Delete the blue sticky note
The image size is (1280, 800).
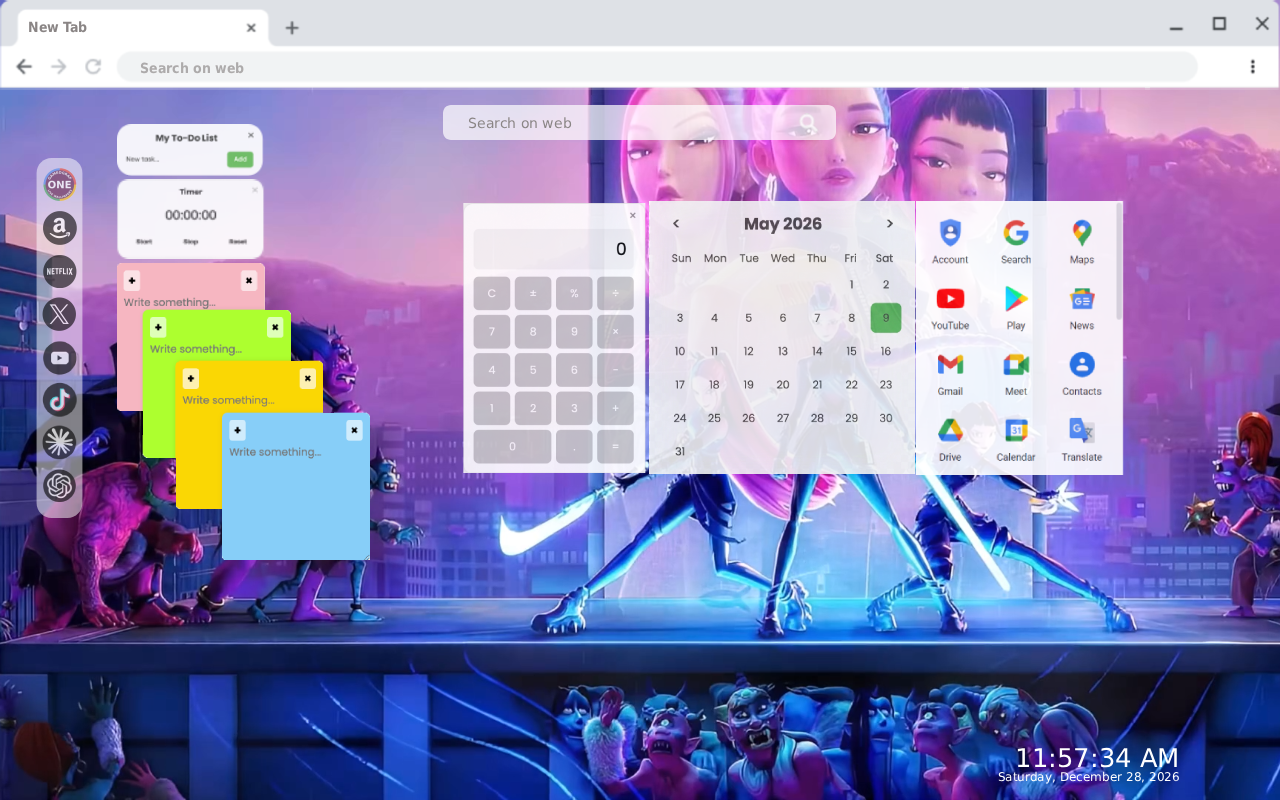tap(354, 431)
